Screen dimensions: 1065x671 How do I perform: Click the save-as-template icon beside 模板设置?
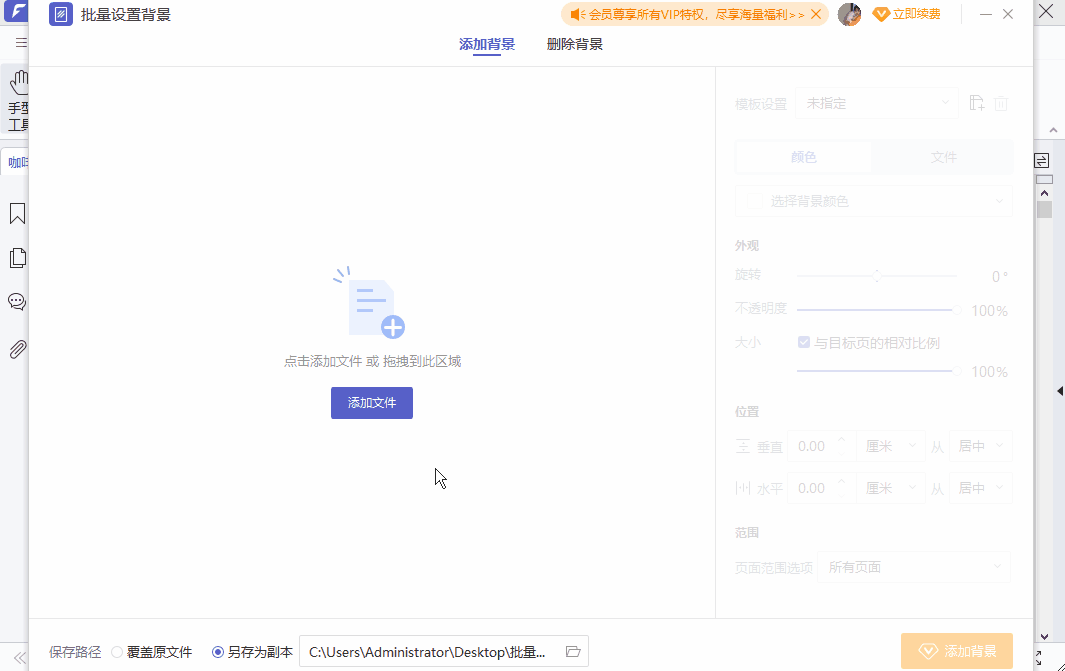(976, 103)
